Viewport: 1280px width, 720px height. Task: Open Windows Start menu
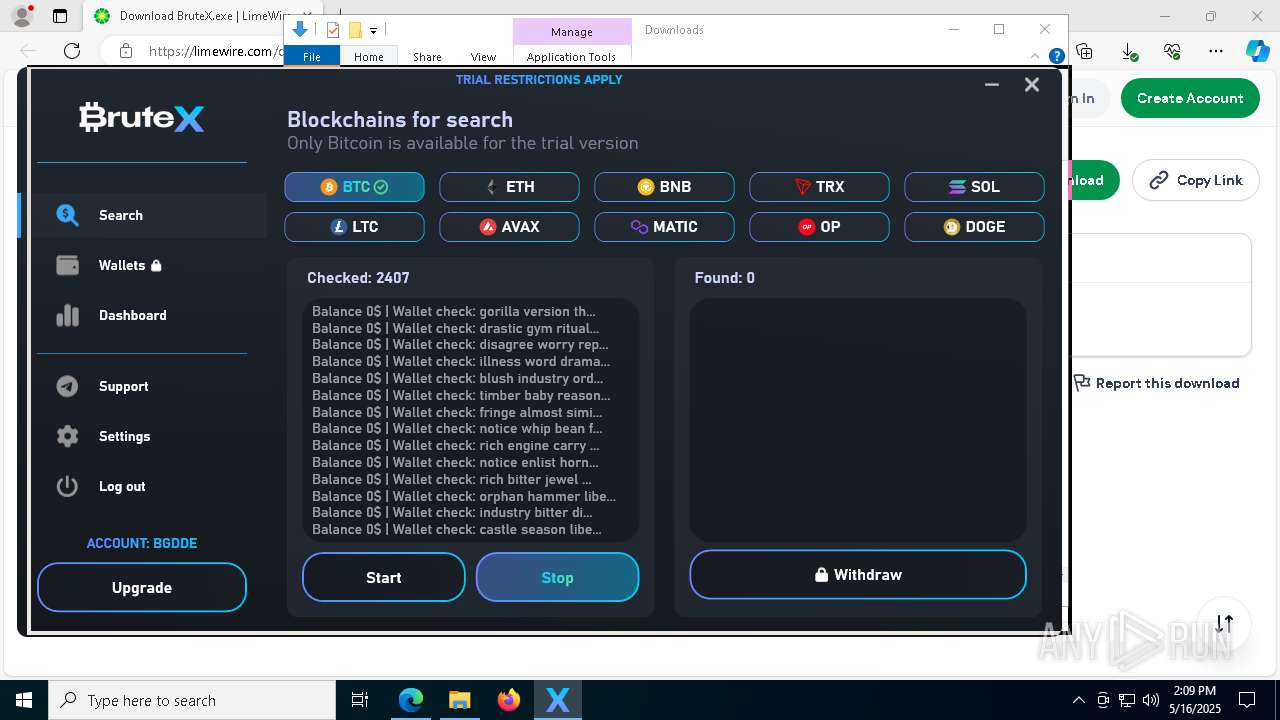click(x=24, y=700)
